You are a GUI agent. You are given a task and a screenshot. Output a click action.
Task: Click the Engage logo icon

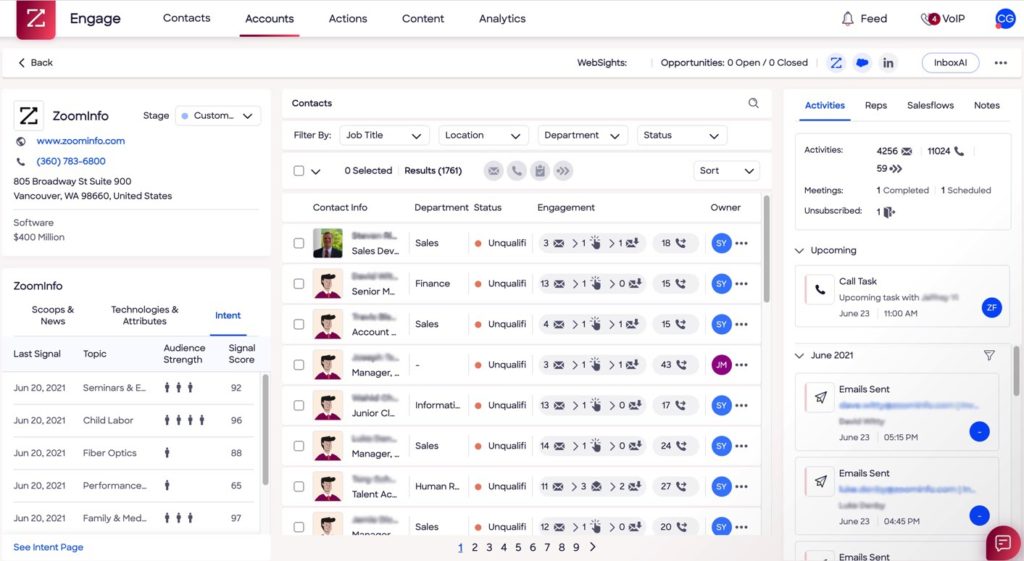[35, 19]
